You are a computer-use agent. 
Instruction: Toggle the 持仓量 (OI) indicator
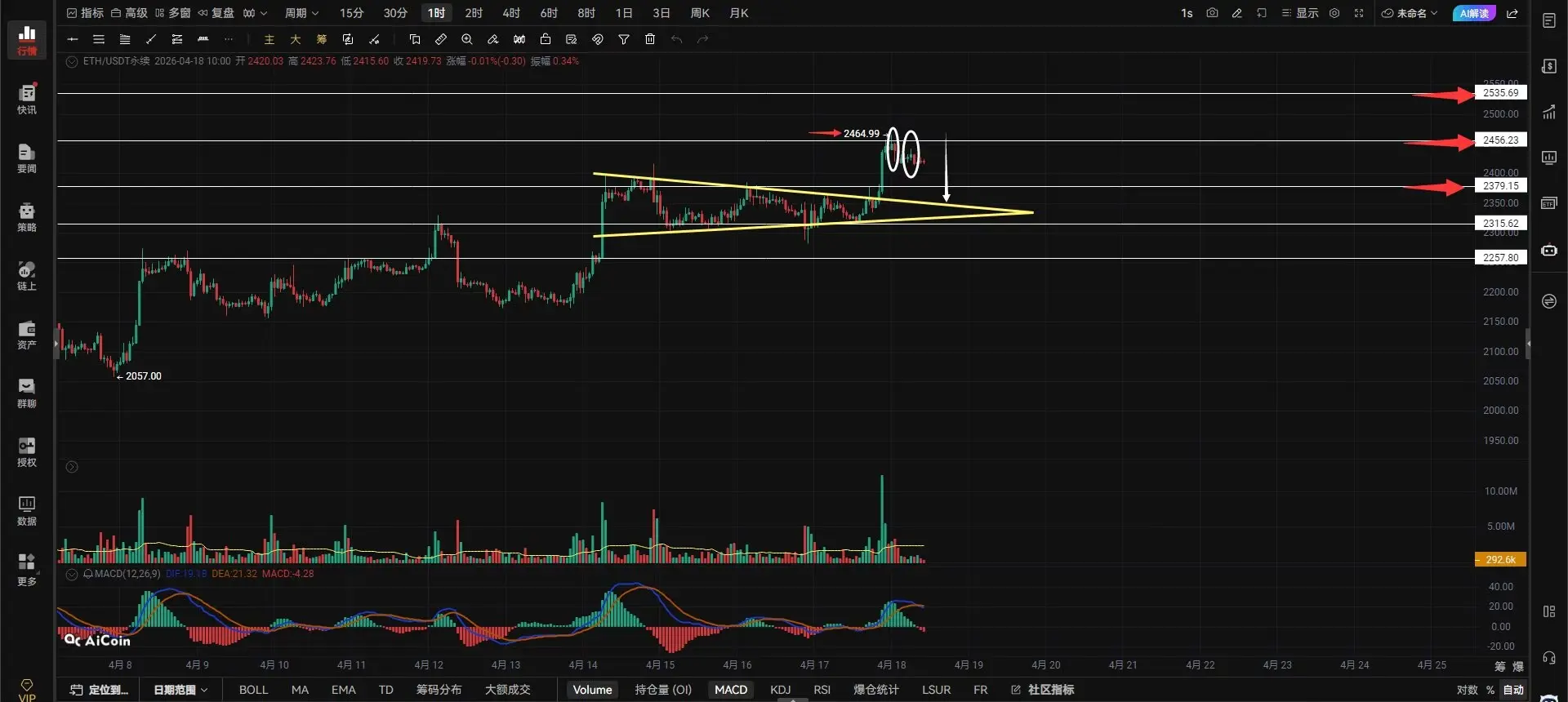(x=663, y=690)
